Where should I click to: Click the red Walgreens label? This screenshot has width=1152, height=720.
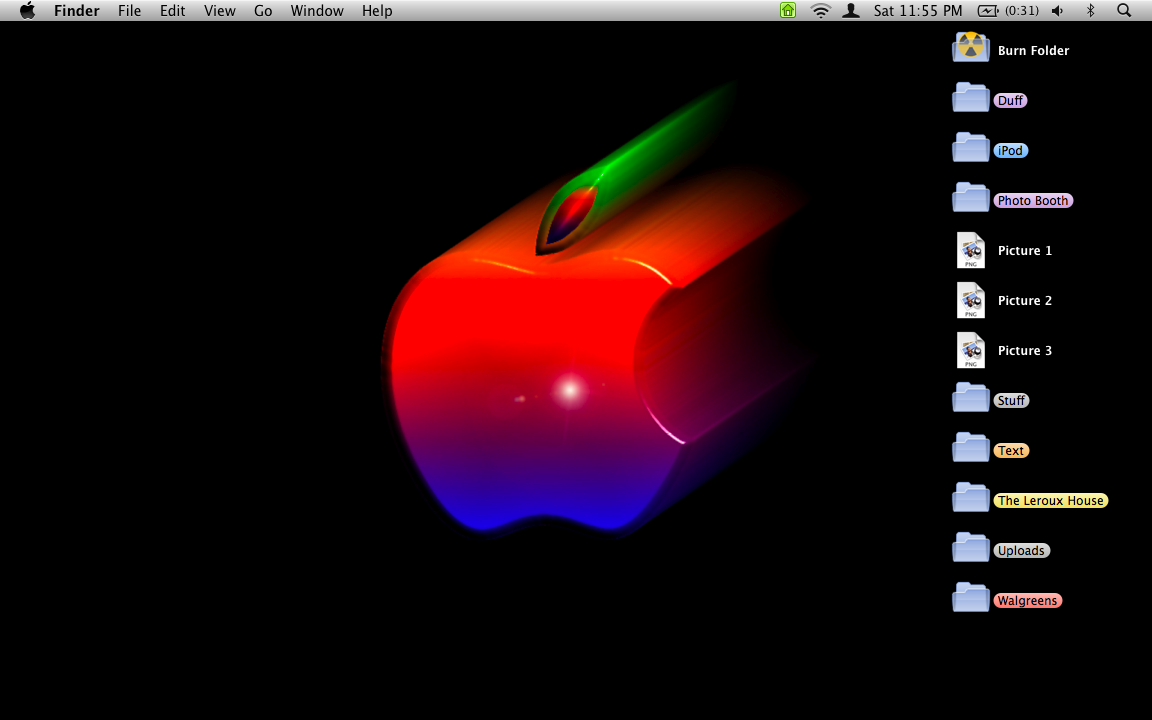coord(1027,600)
